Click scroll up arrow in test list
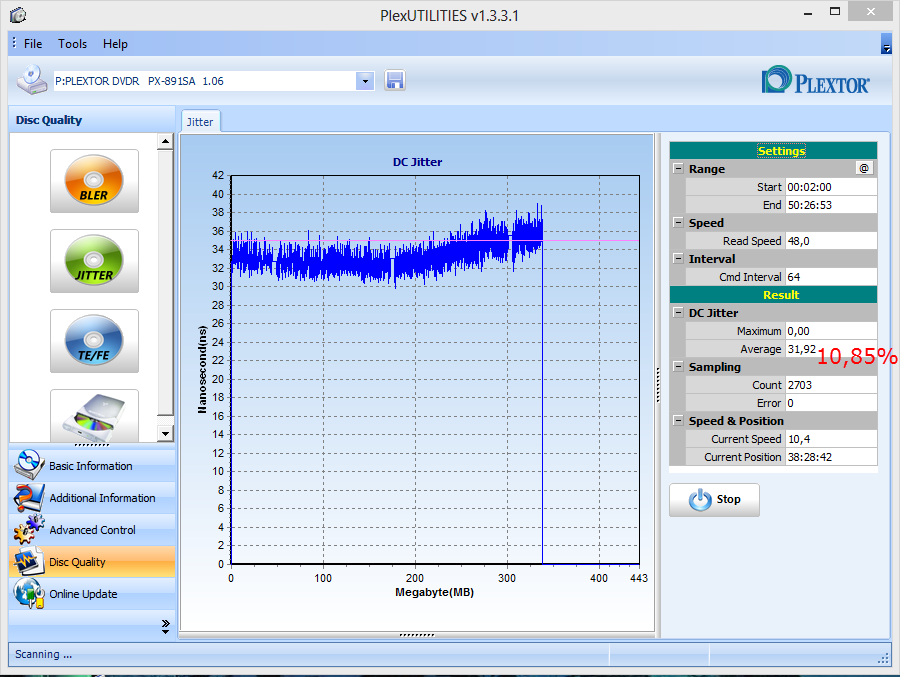Viewport: 900px width, 677px height. point(165,141)
